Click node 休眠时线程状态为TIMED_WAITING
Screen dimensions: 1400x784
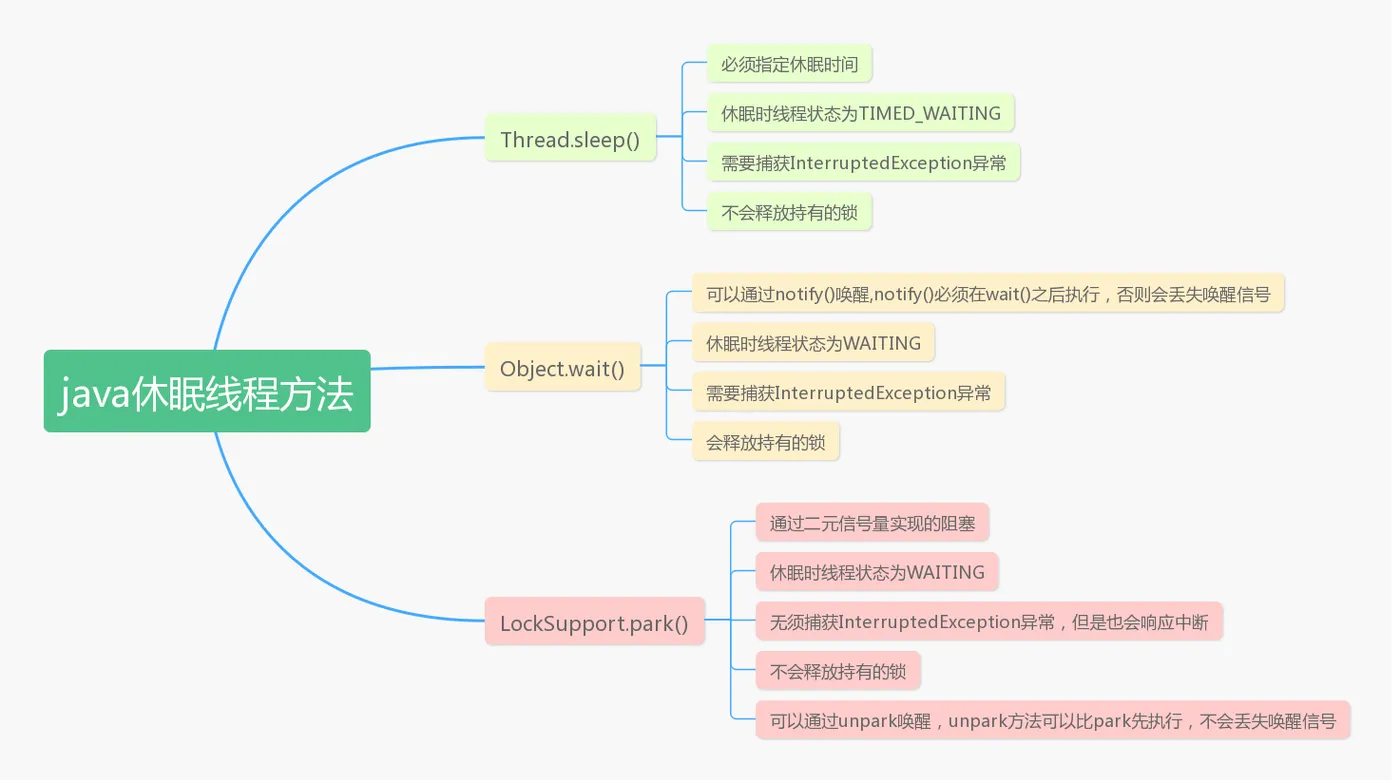pos(861,113)
